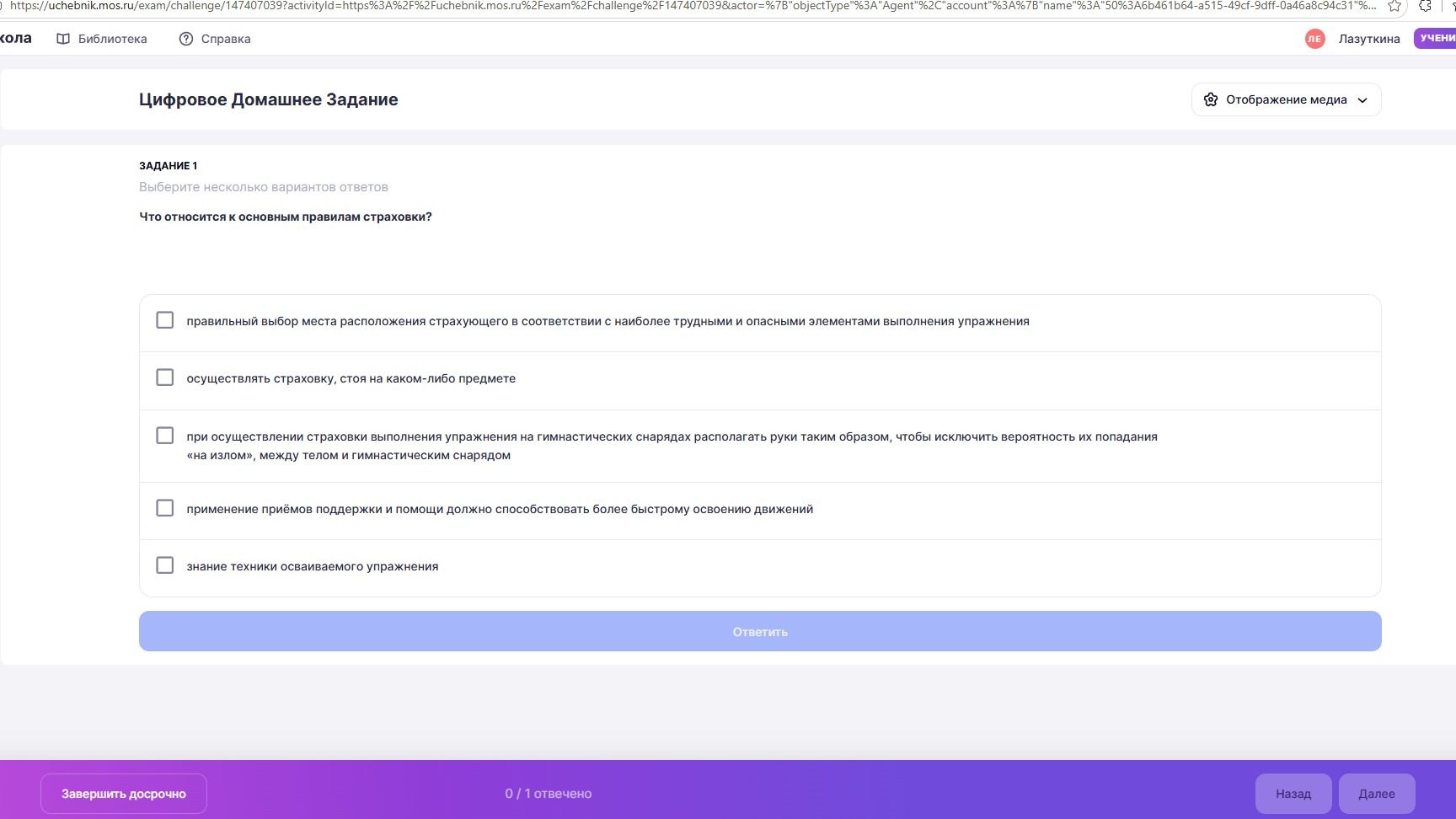Select "применение приёмов поддержки и помощи" checkbox

[165, 508]
